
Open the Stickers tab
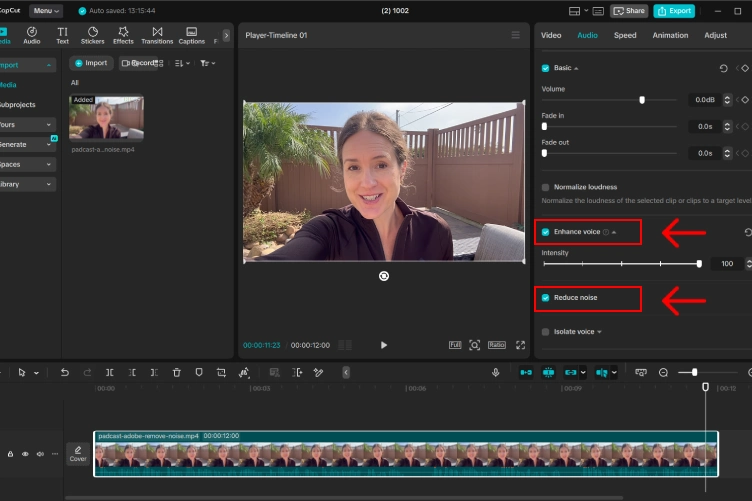tap(93, 35)
